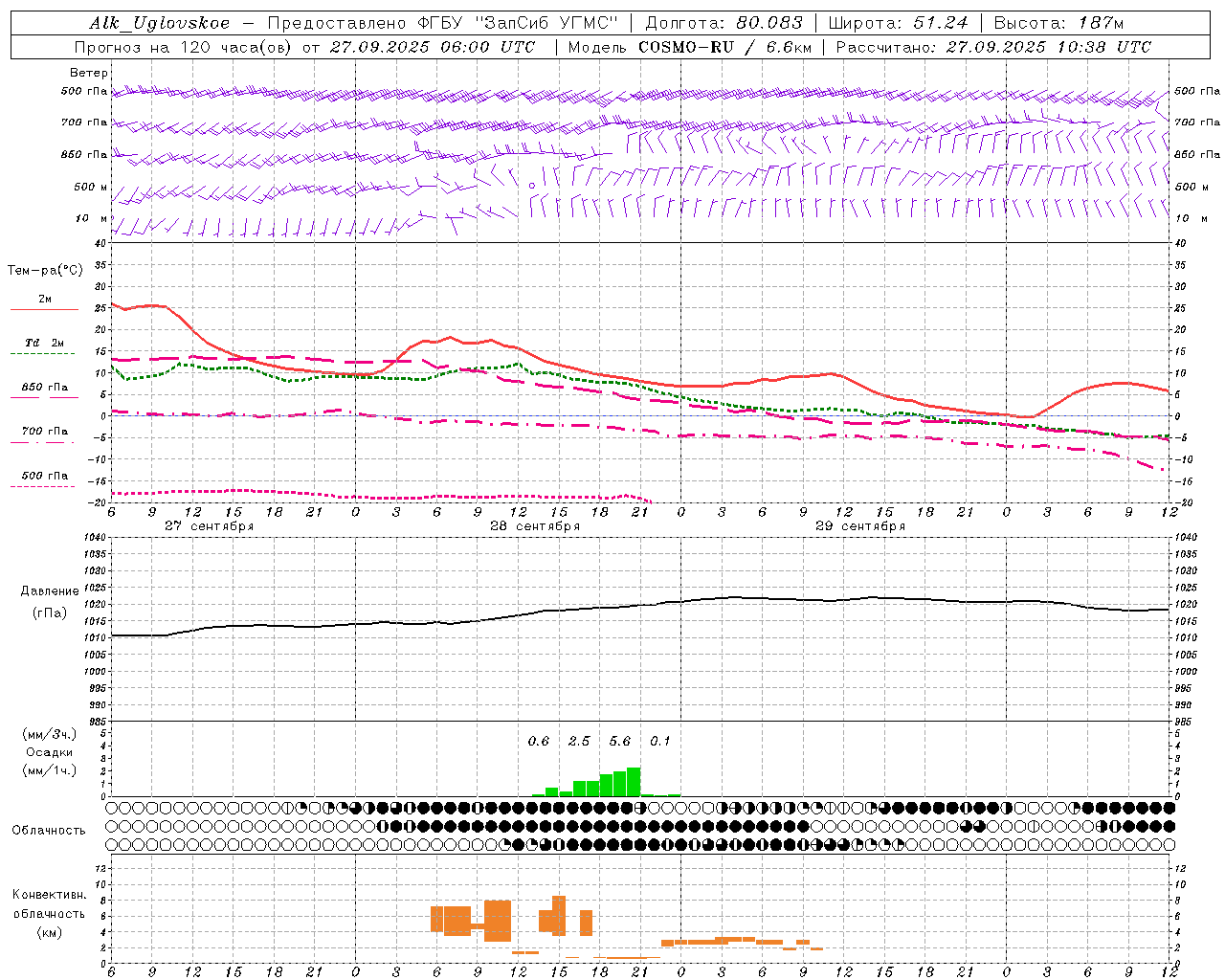Click the 'Долгота: 80.083' longitude value
This screenshot has width=1225, height=980.
point(724,23)
